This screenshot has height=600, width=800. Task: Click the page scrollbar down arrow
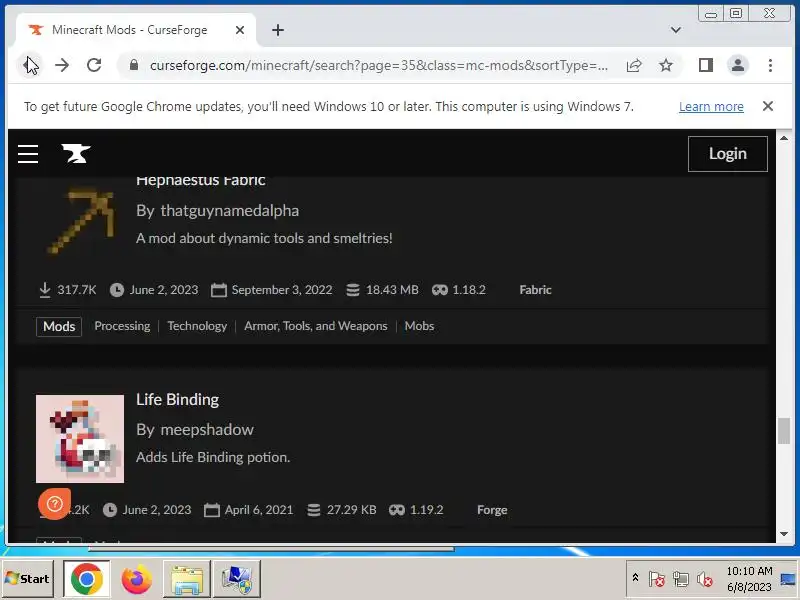pyautogui.click(x=784, y=534)
